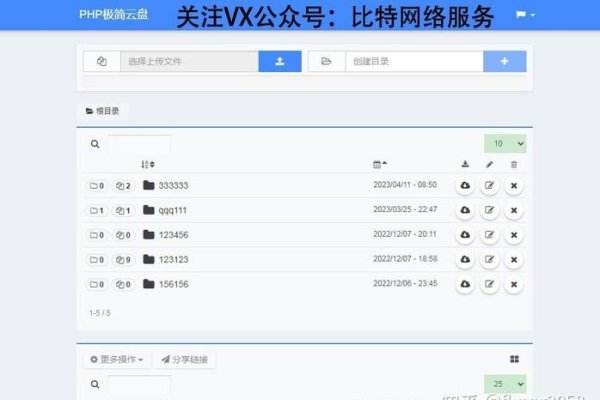Click the open-folder icon beside create directory field
Screen dimensions: 600x400
326,61
